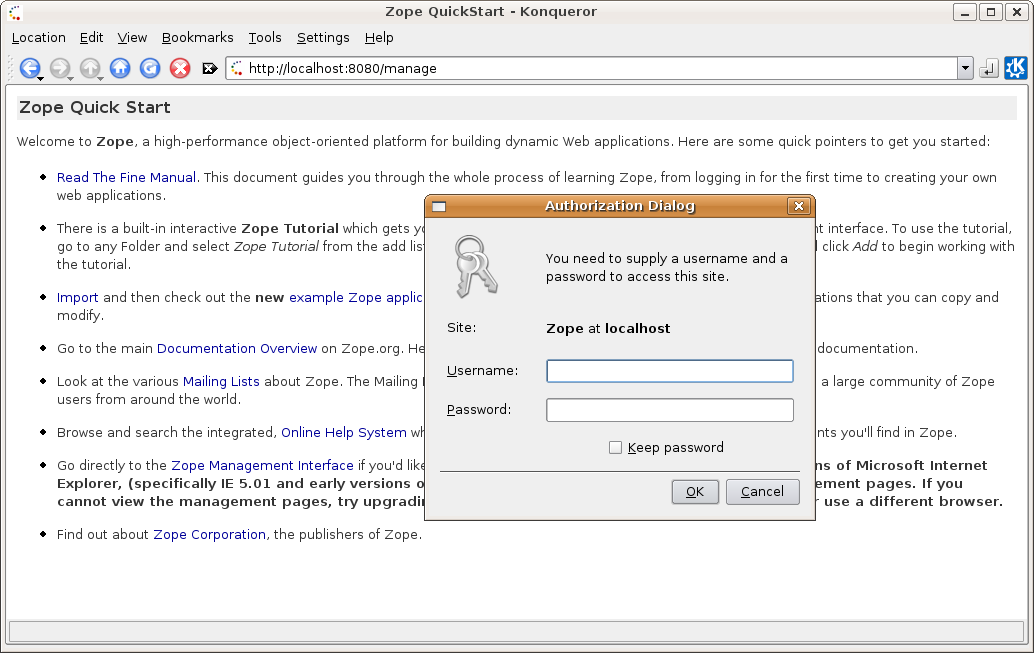Expand the URL location history dropdown

tap(965, 68)
